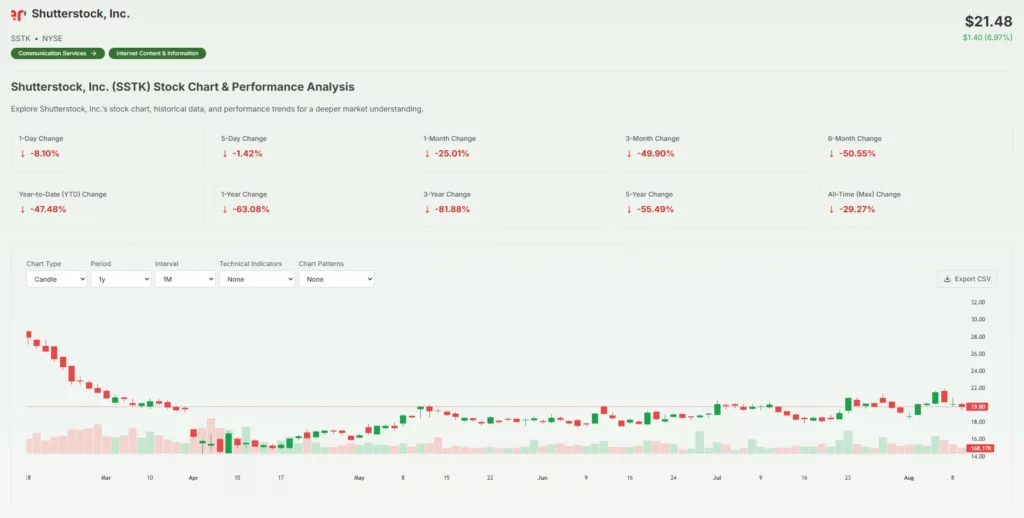This screenshot has height=518, width=1024.
Task: Click the 1-Month Change down arrow icon
Action: coord(427,154)
